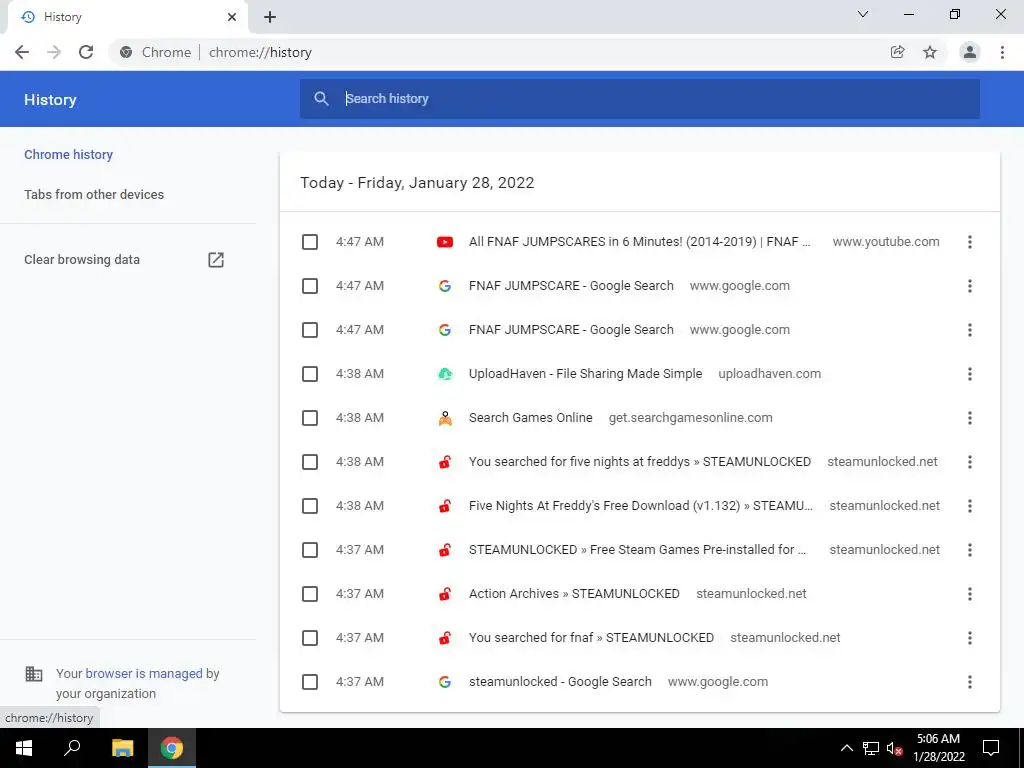Bookmark this tab with the star icon

coord(930,52)
